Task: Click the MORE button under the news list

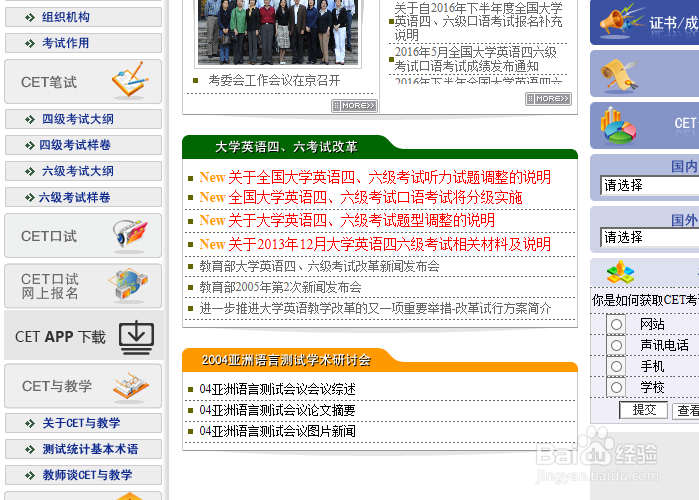Action: coord(548,98)
